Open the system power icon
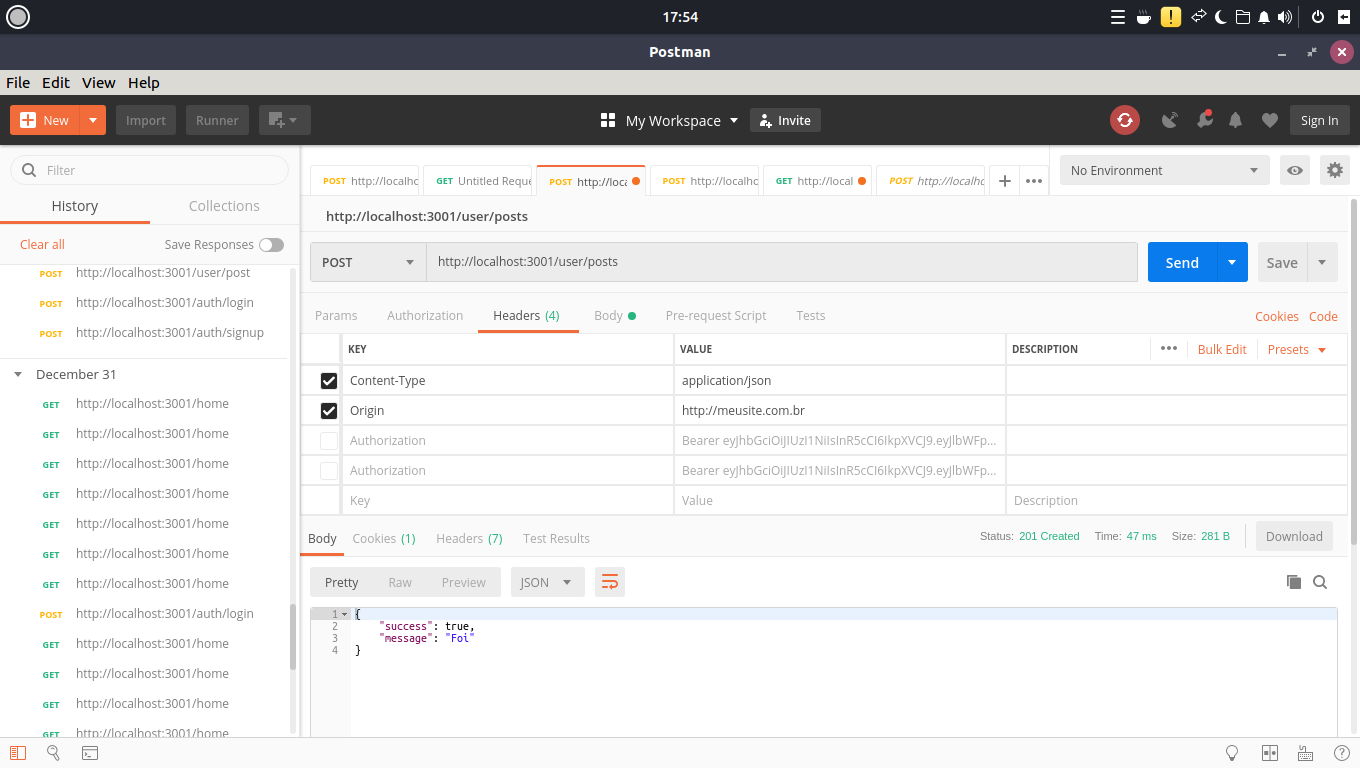Viewport: 1360px width, 768px height. pyautogui.click(x=1318, y=17)
